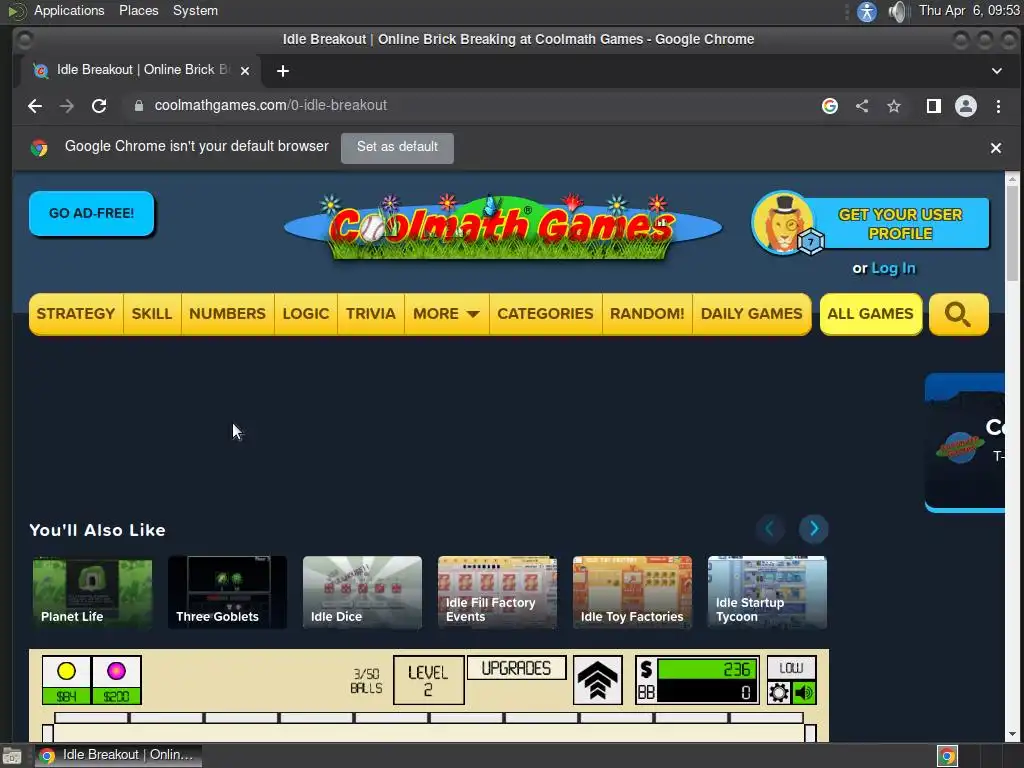Screen dimensions: 1024x768
Task: Open the site search magnifier icon
Action: coord(958,314)
